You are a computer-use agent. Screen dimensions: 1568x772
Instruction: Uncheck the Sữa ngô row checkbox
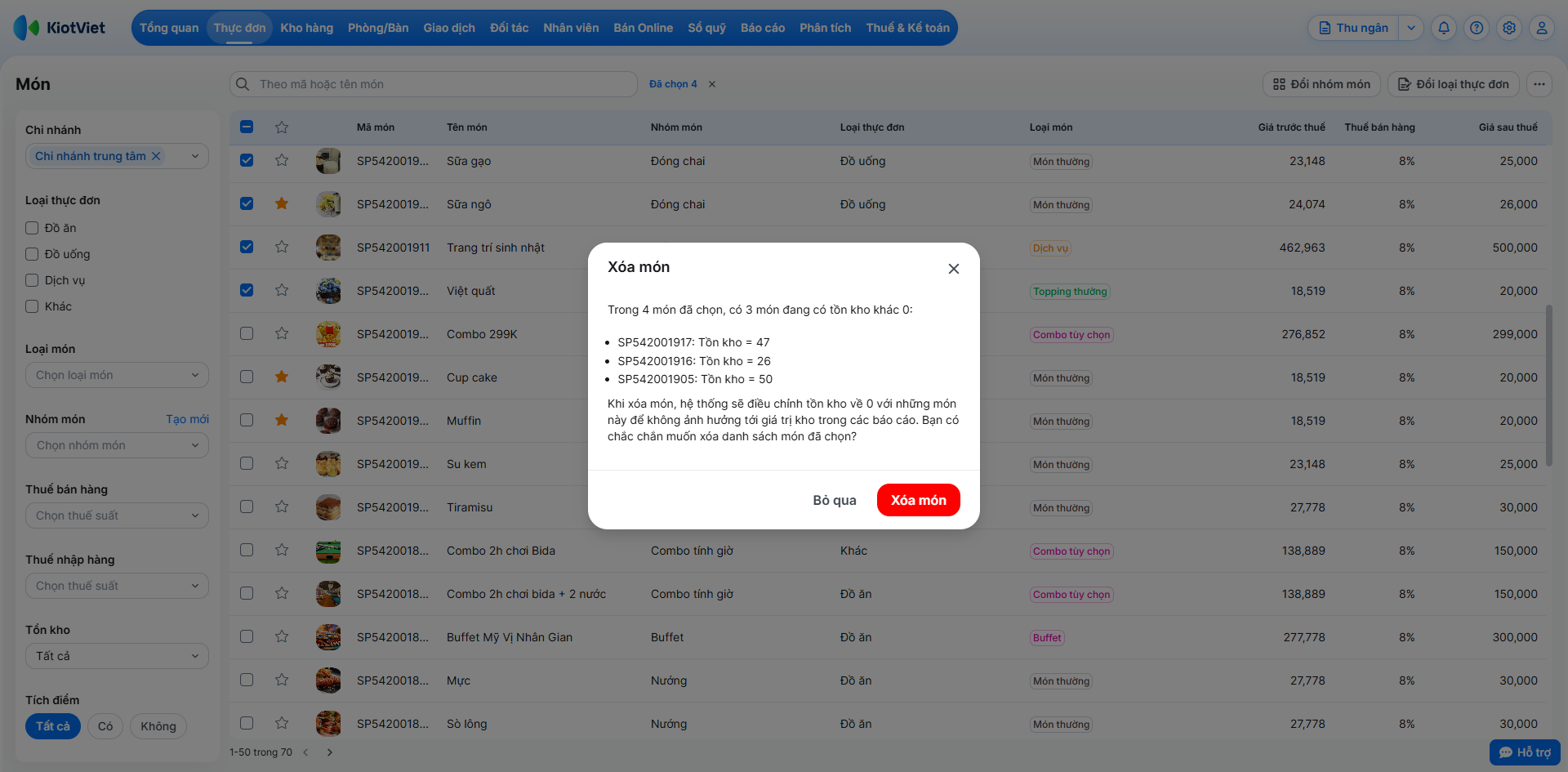click(x=247, y=203)
